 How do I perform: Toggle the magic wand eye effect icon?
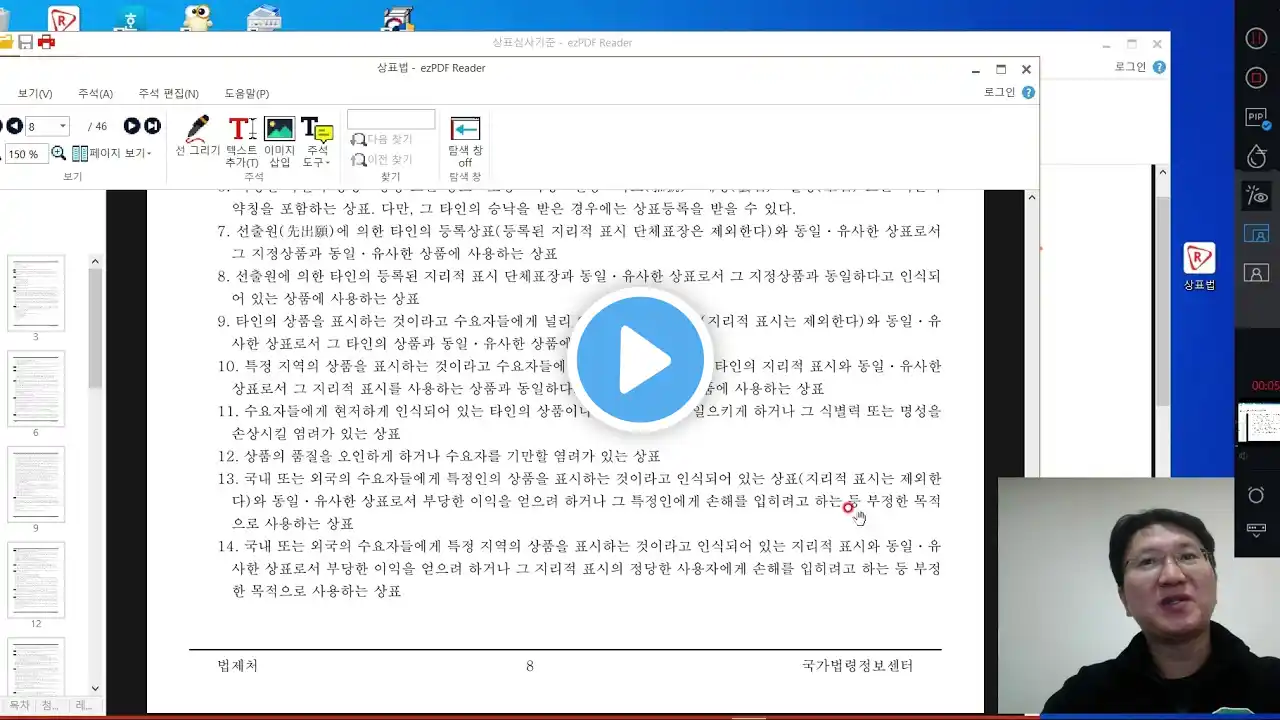(x=1257, y=195)
